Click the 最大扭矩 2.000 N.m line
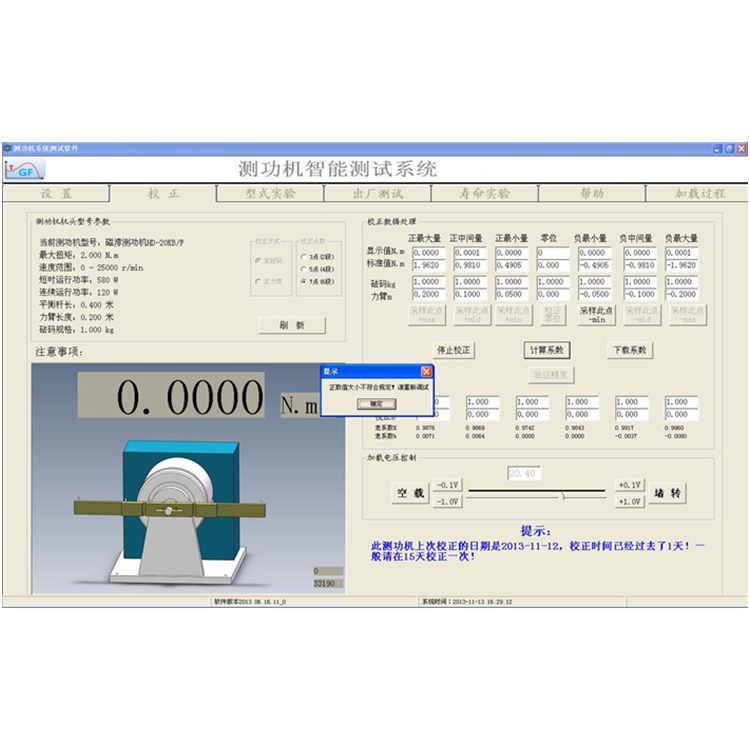 (x=79, y=255)
